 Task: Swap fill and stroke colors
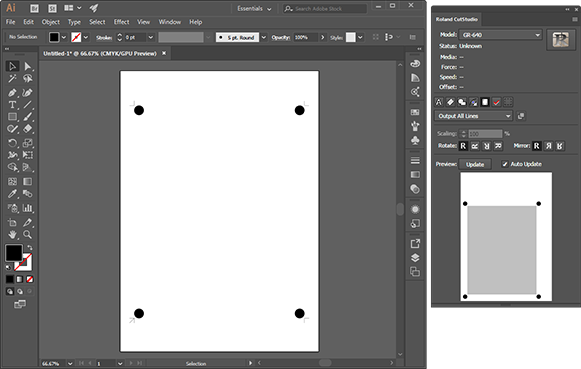pos(30,247)
